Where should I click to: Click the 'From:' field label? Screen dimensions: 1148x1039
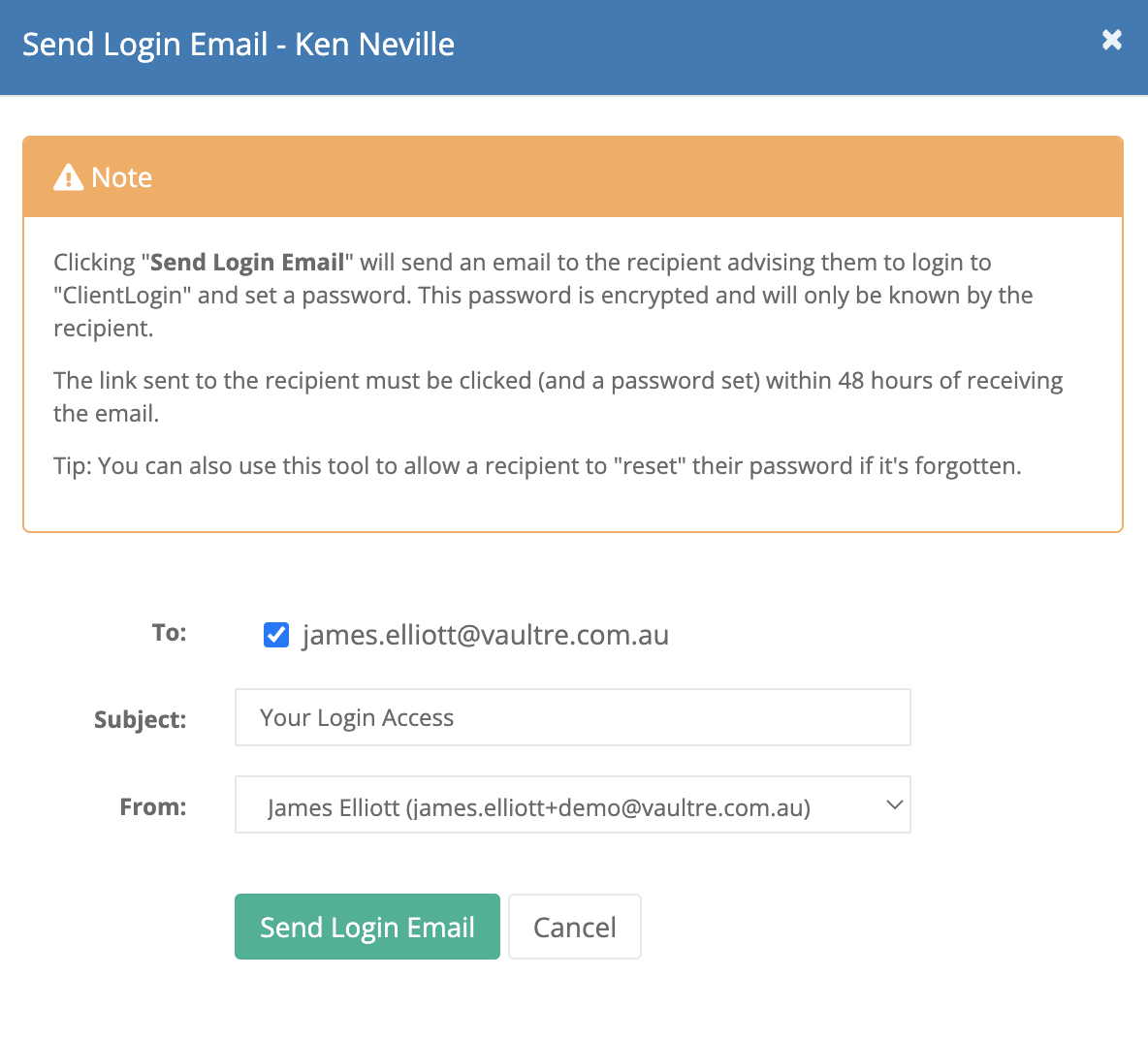pos(152,806)
